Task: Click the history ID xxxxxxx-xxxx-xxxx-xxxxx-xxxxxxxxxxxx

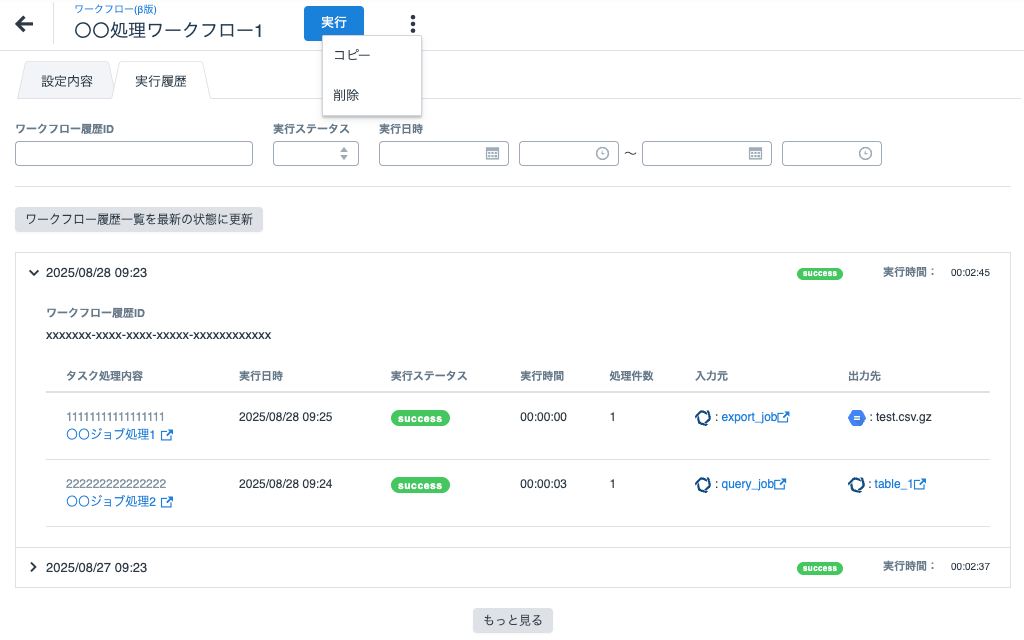Action: [x=159, y=335]
